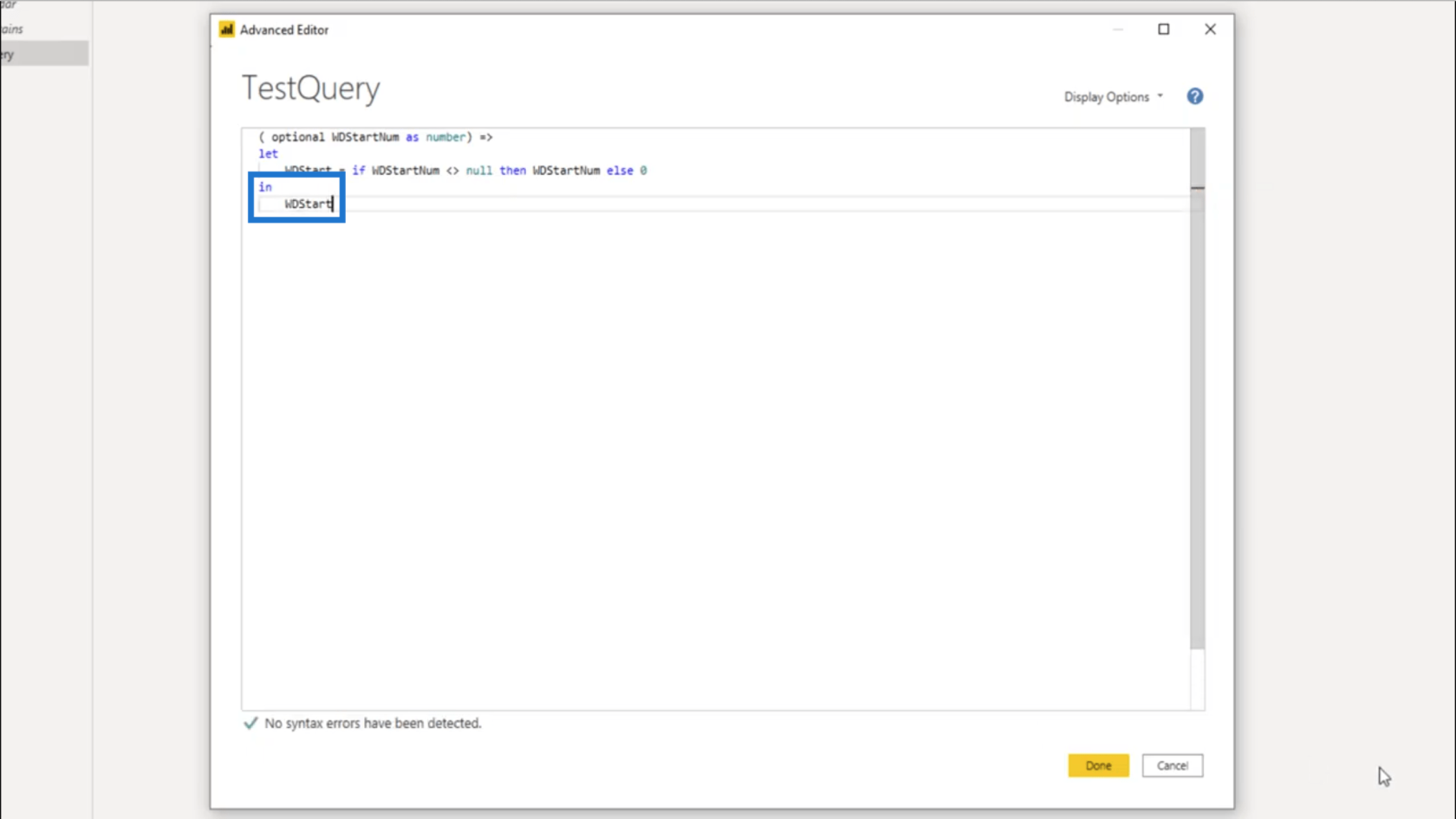Click 'then' keyword in the code
Viewport: 1456px width, 819px height.
click(512, 171)
